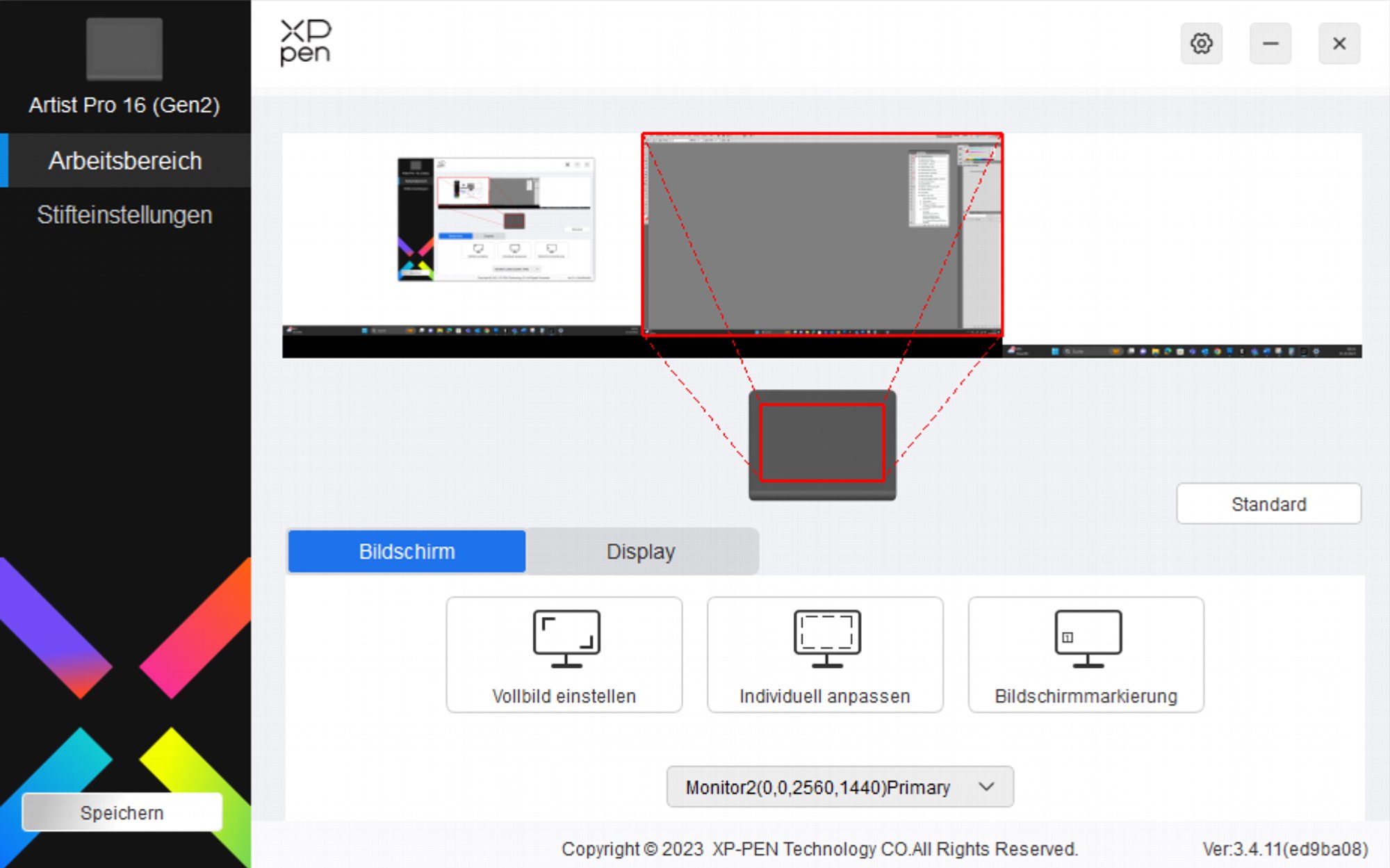Save settings with the Speichern button
Screen dimensions: 1390x868
tap(122, 812)
